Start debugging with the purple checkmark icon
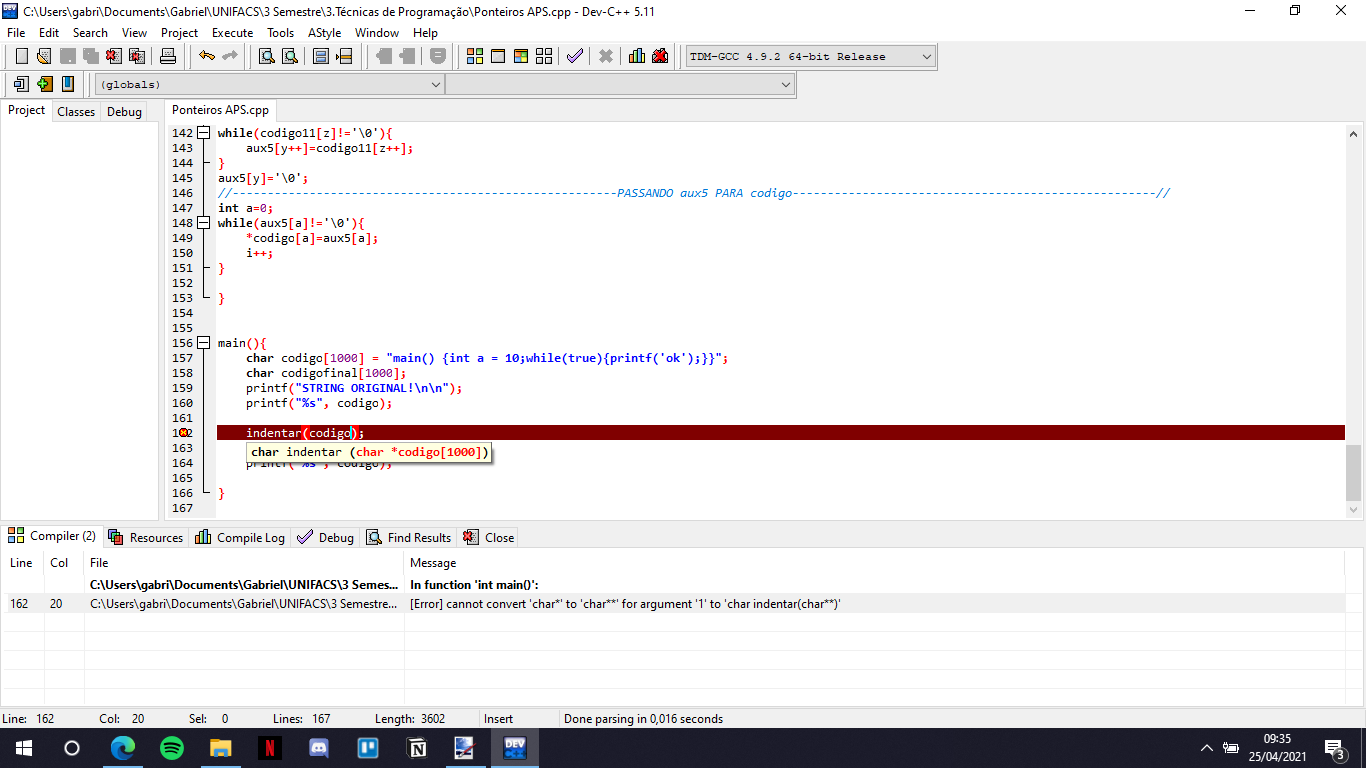1366x768 pixels. [x=574, y=56]
